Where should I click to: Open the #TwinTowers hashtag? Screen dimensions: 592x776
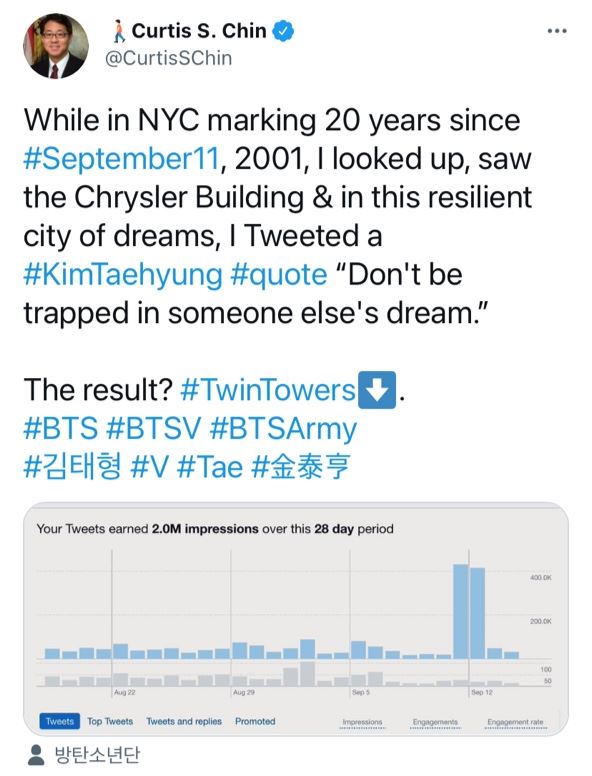click(x=268, y=390)
